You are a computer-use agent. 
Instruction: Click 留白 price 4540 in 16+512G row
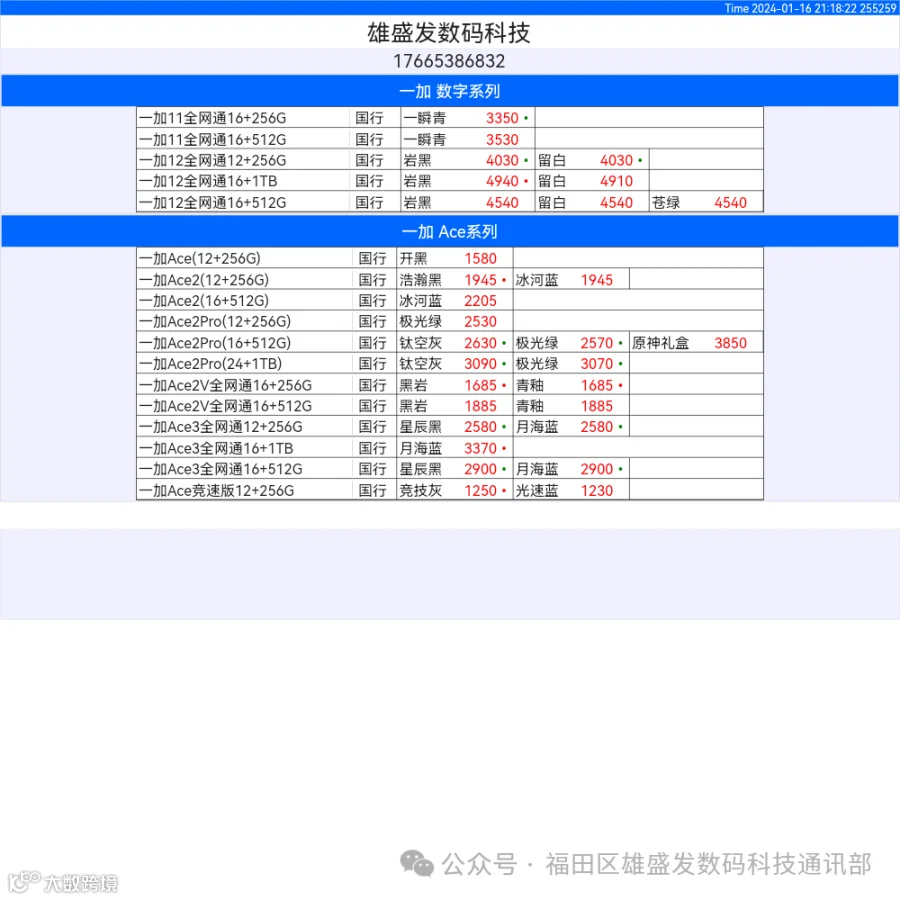pos(616,203)
